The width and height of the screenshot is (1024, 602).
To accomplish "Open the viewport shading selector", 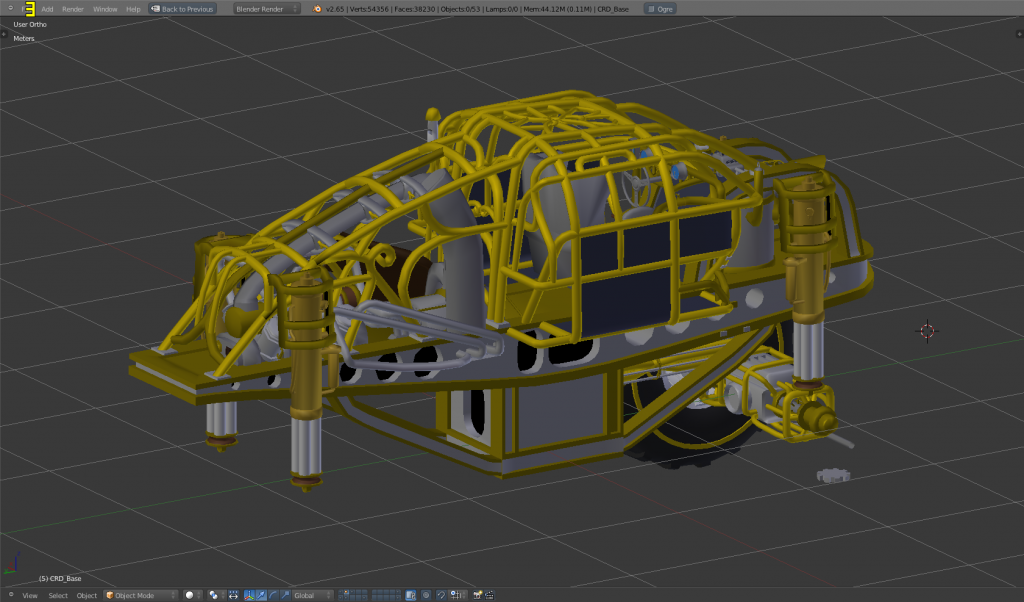I will point(193,595).
